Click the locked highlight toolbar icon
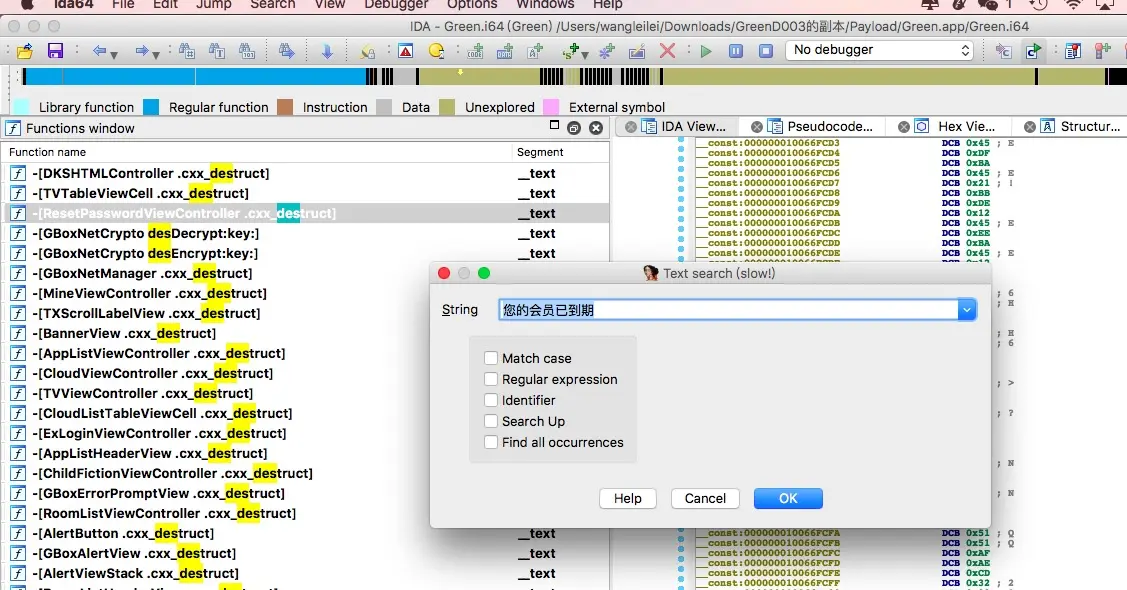 click(x=367, y=51)
